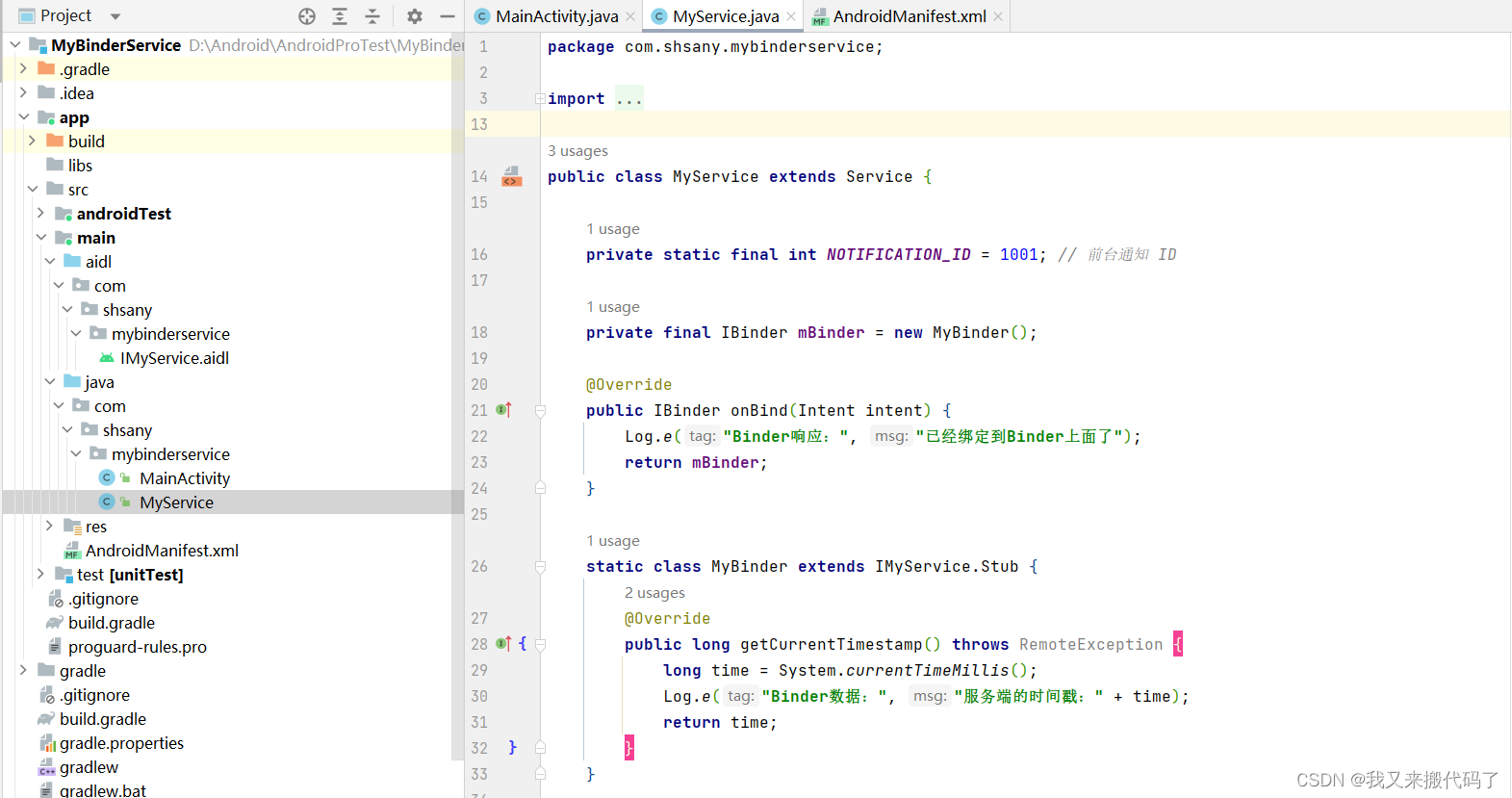Collapse the MyBinderService project root
The width and height of the screenshot is (1512, 798).
15,44
